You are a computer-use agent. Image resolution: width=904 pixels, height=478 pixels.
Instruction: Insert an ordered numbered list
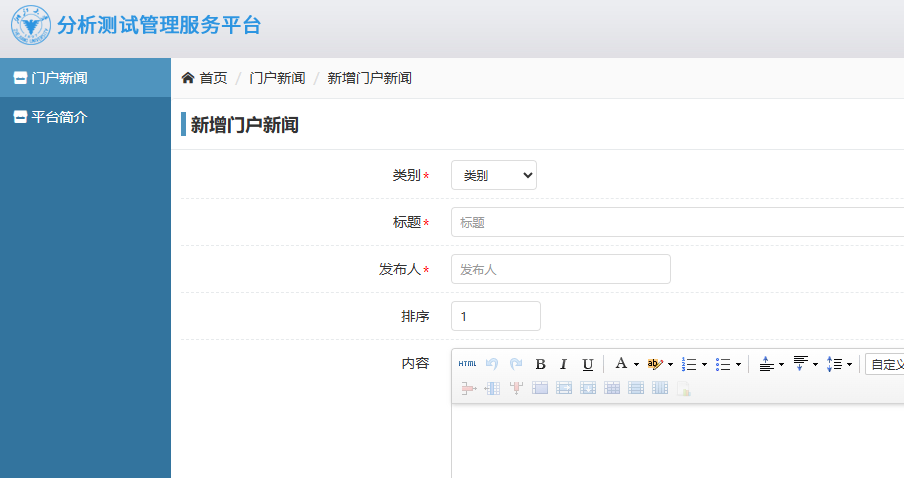click(688, 364)
